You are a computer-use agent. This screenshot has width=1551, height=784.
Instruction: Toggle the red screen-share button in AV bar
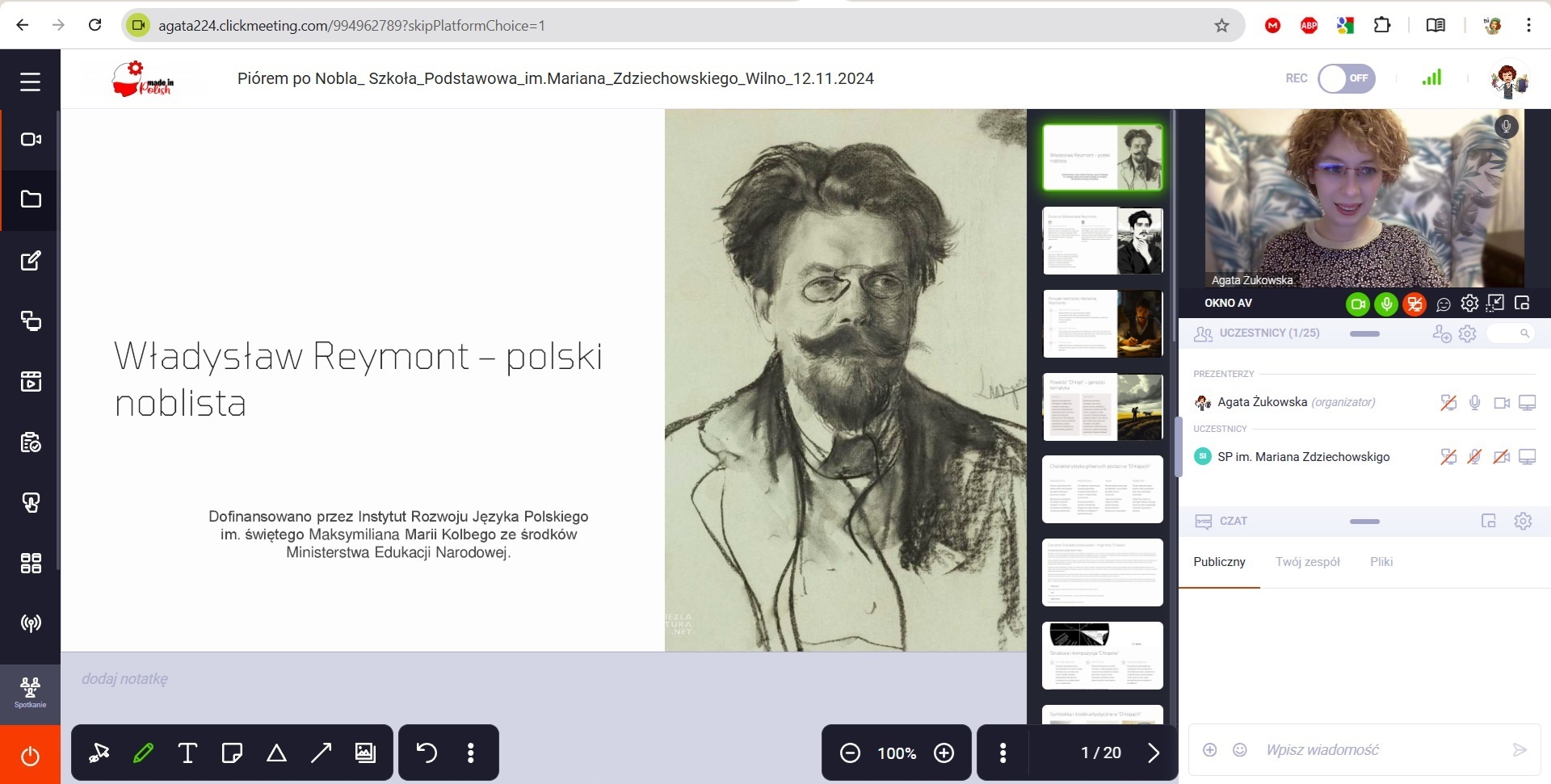[1414, 304]
